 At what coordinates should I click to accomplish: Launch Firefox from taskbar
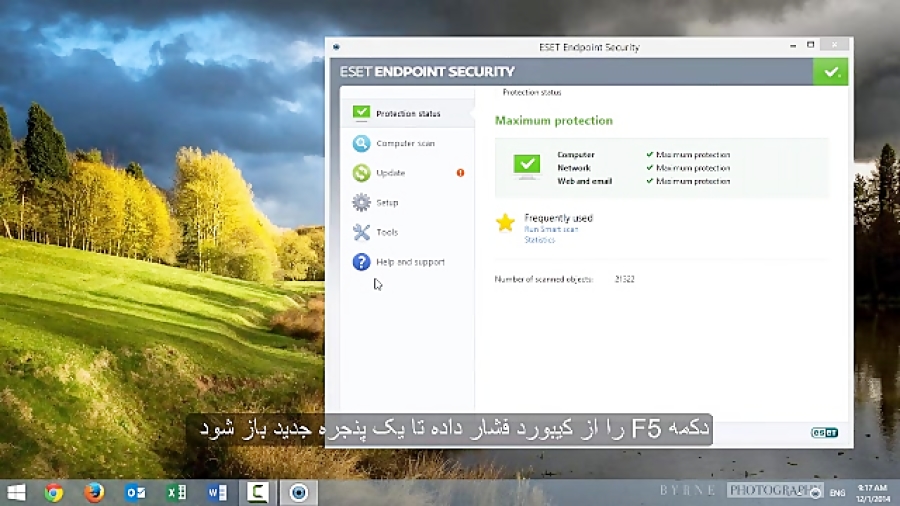(x=95, y=493)
